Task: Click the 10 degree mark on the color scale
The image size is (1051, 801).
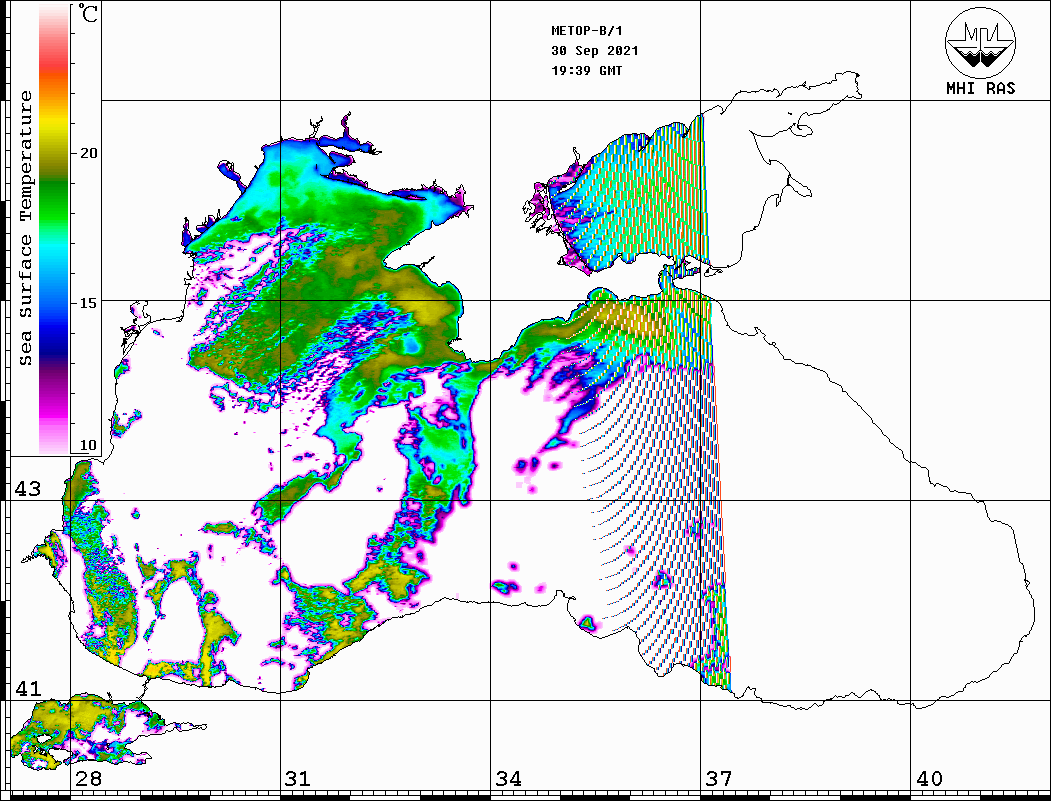Action: tap(89, 445)
